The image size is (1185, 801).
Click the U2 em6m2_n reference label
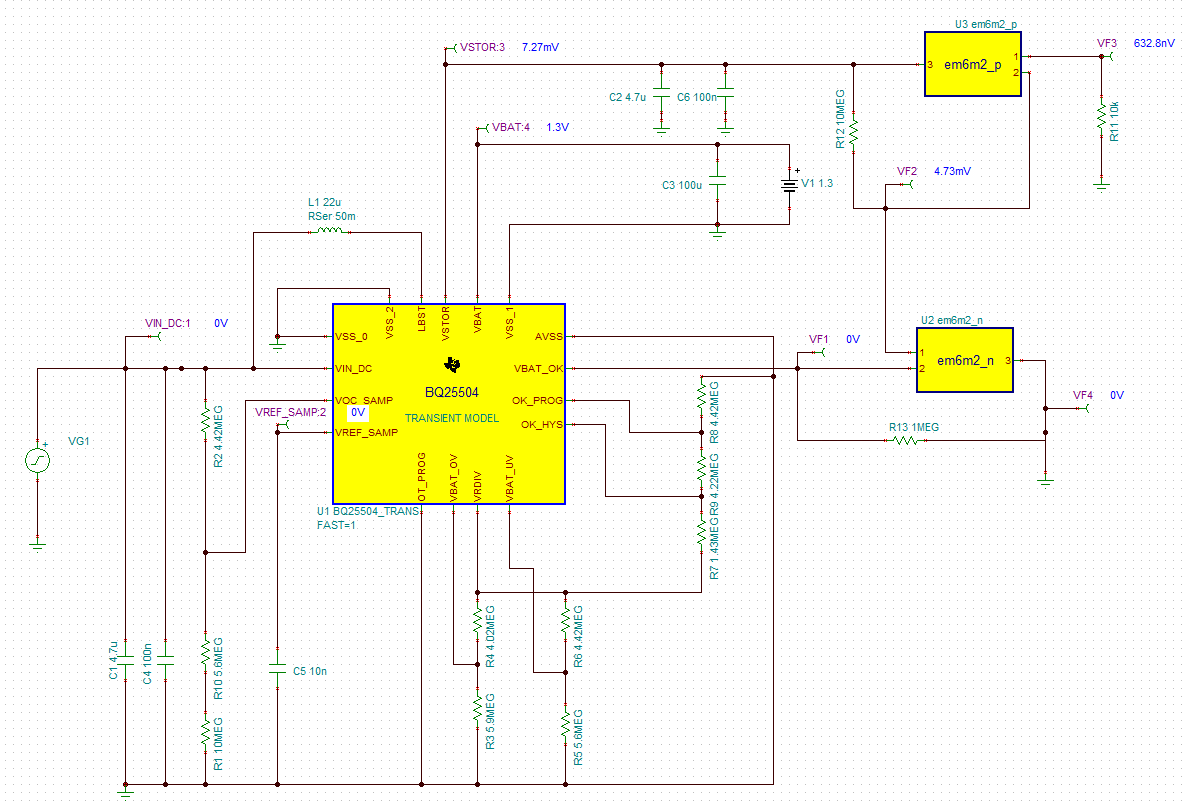coord(952,320)
